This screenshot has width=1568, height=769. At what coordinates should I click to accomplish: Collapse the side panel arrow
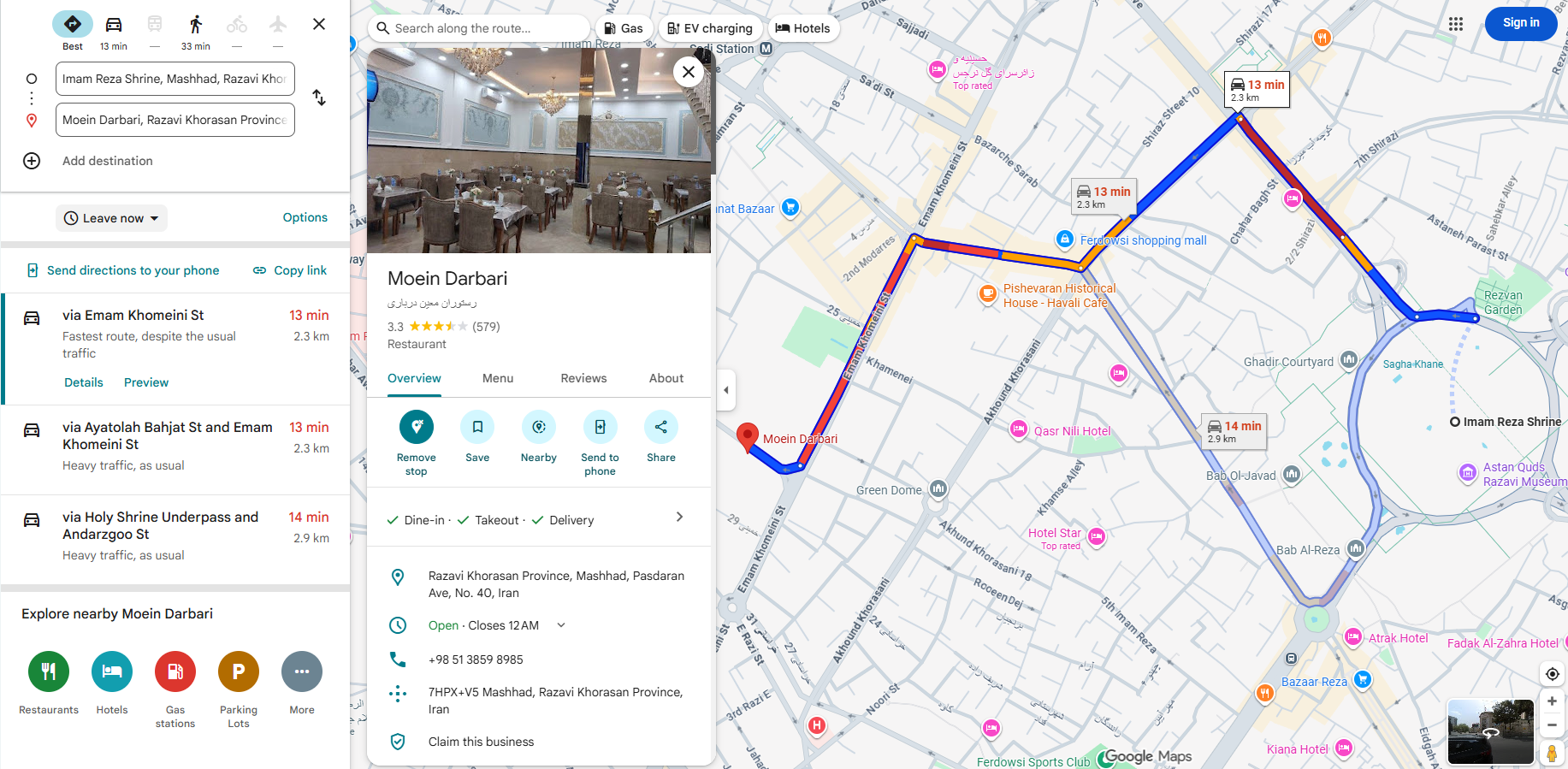[726, 390]
